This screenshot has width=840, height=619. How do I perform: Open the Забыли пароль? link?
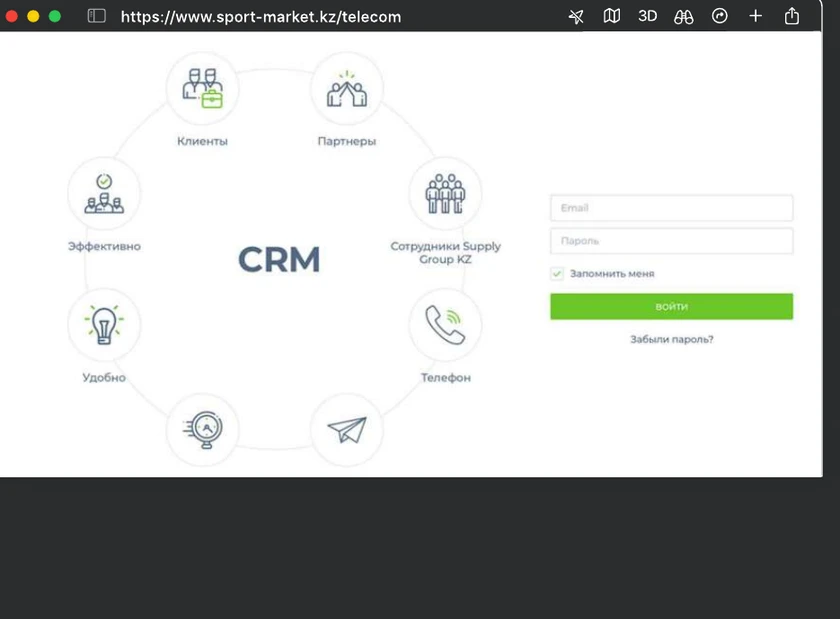tap(671, 339)
